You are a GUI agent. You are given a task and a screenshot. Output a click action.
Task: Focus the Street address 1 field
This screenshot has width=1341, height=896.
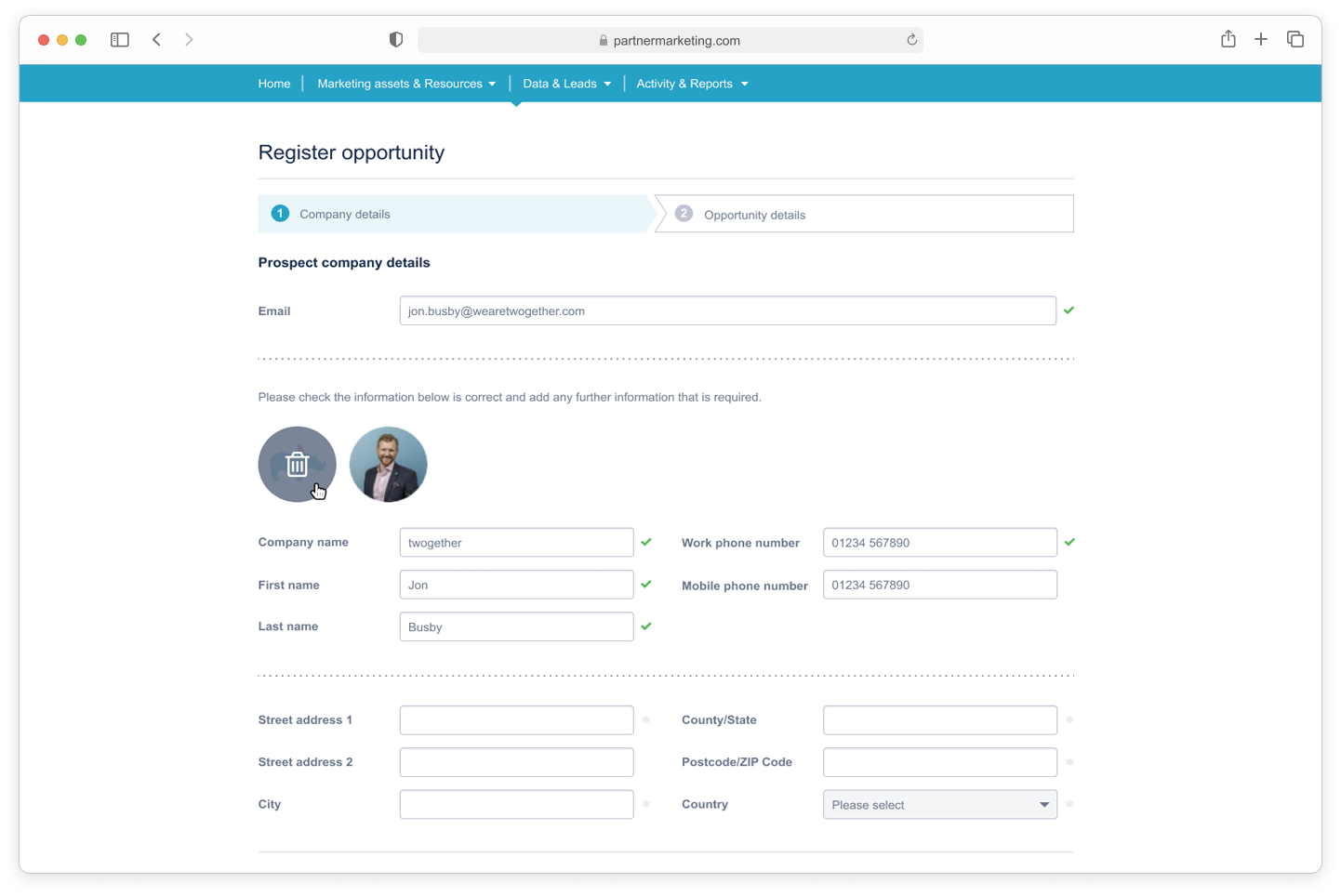coord(516,720)
